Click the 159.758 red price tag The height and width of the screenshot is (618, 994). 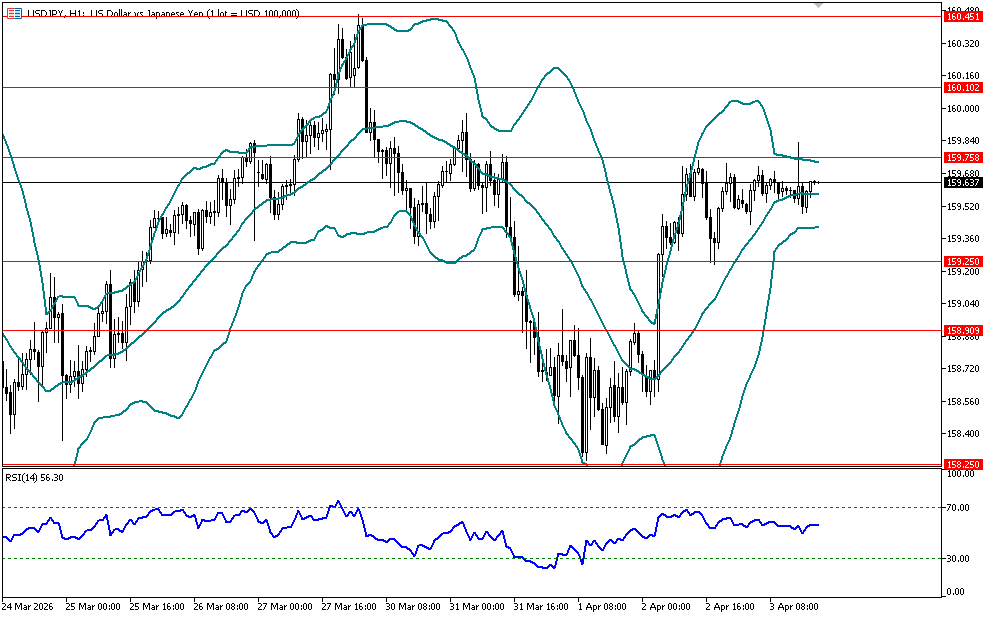(961, 158)
